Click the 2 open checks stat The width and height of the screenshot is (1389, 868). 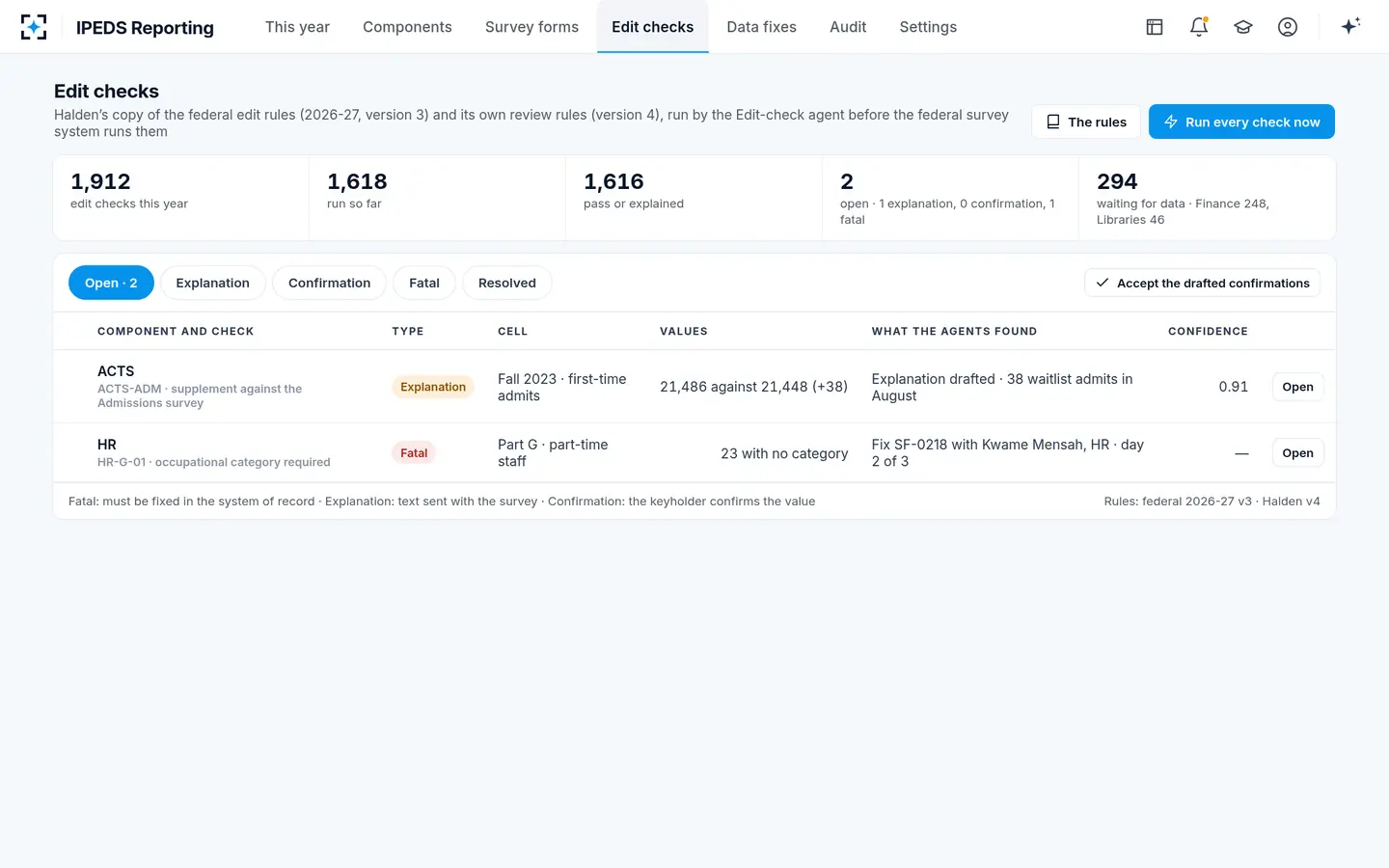click(950, 198)
